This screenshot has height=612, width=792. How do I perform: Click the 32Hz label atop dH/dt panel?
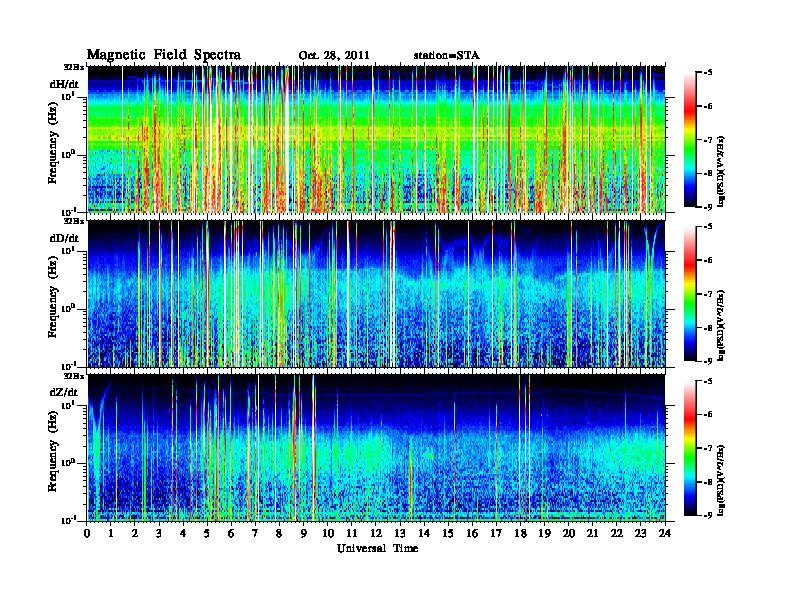pyautogui.click(x=74, y=67)
